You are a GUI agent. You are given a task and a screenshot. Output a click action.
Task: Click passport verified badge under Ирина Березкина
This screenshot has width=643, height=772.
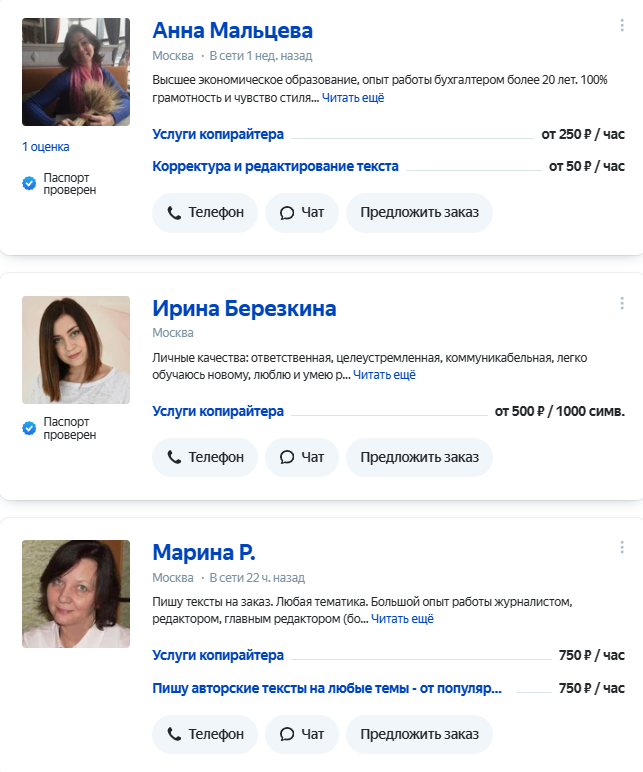coord(61,428)
